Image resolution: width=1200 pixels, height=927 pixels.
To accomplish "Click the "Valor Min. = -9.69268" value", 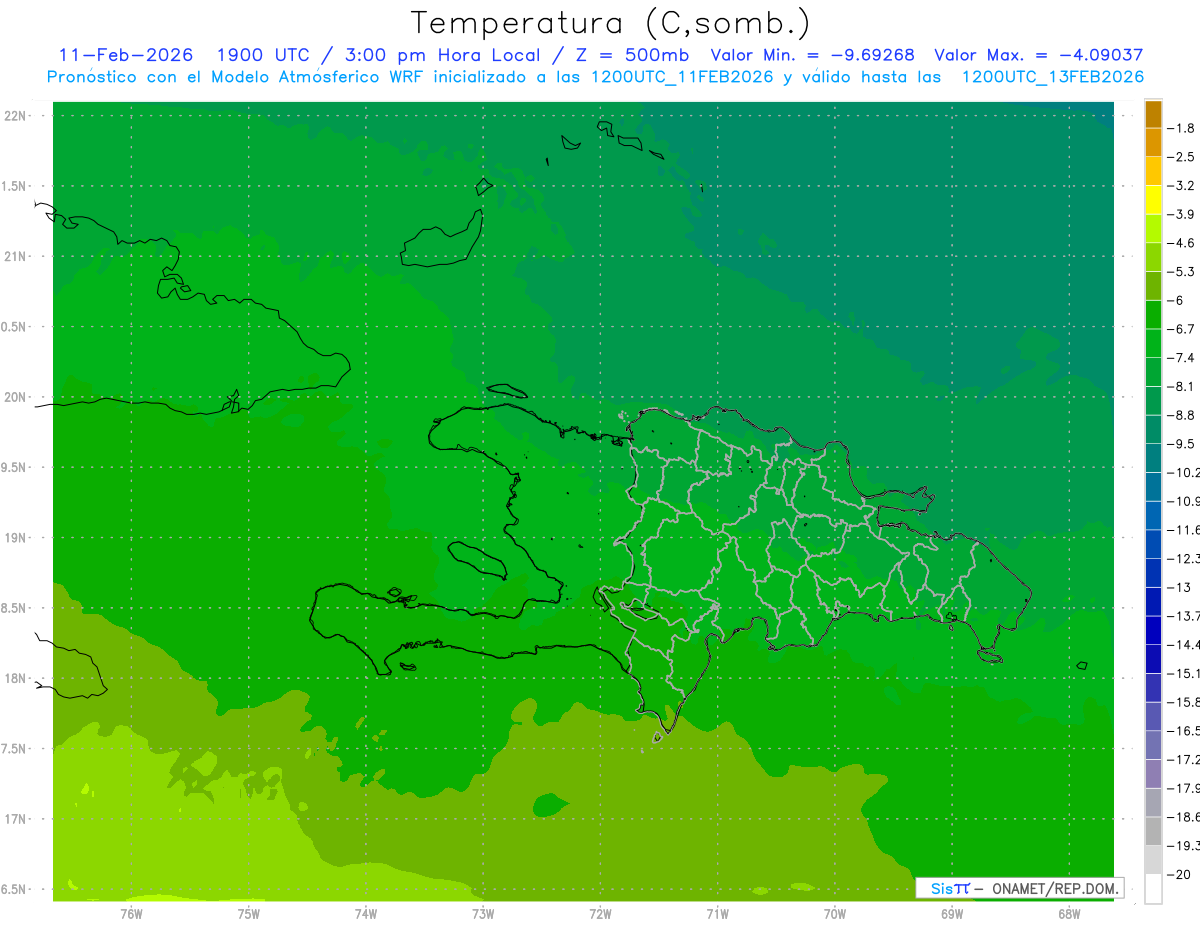I will [x=812, y=55].
